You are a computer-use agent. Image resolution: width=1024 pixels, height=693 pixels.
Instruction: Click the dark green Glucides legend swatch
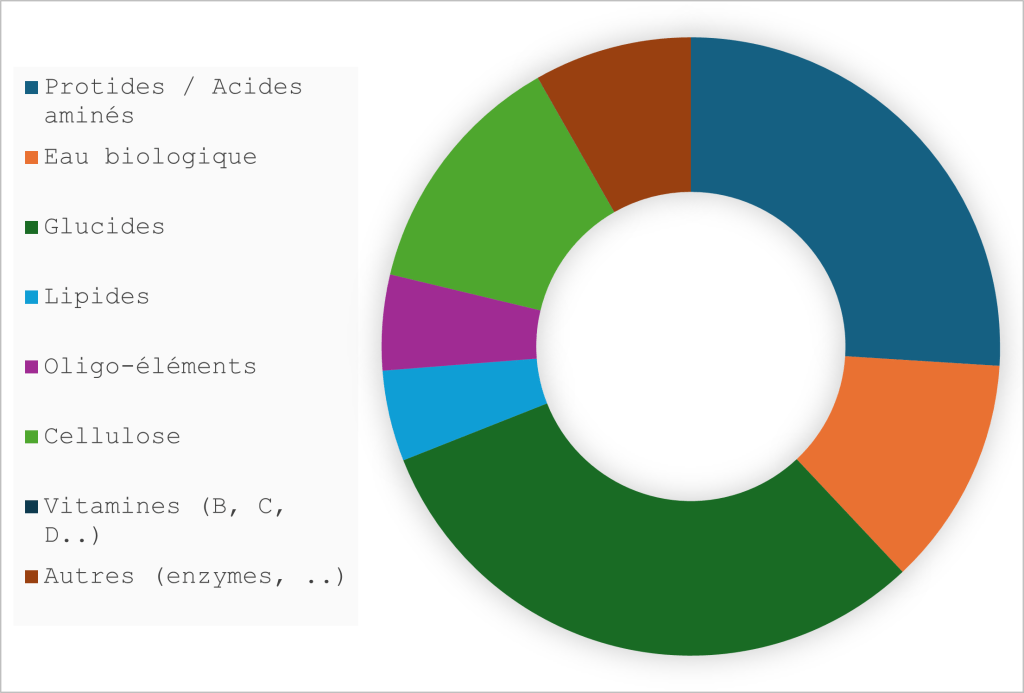click(33, 228)
